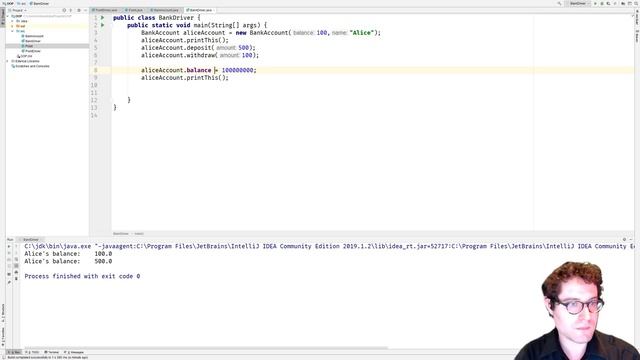Expand the .idea folder

point(13,21)
